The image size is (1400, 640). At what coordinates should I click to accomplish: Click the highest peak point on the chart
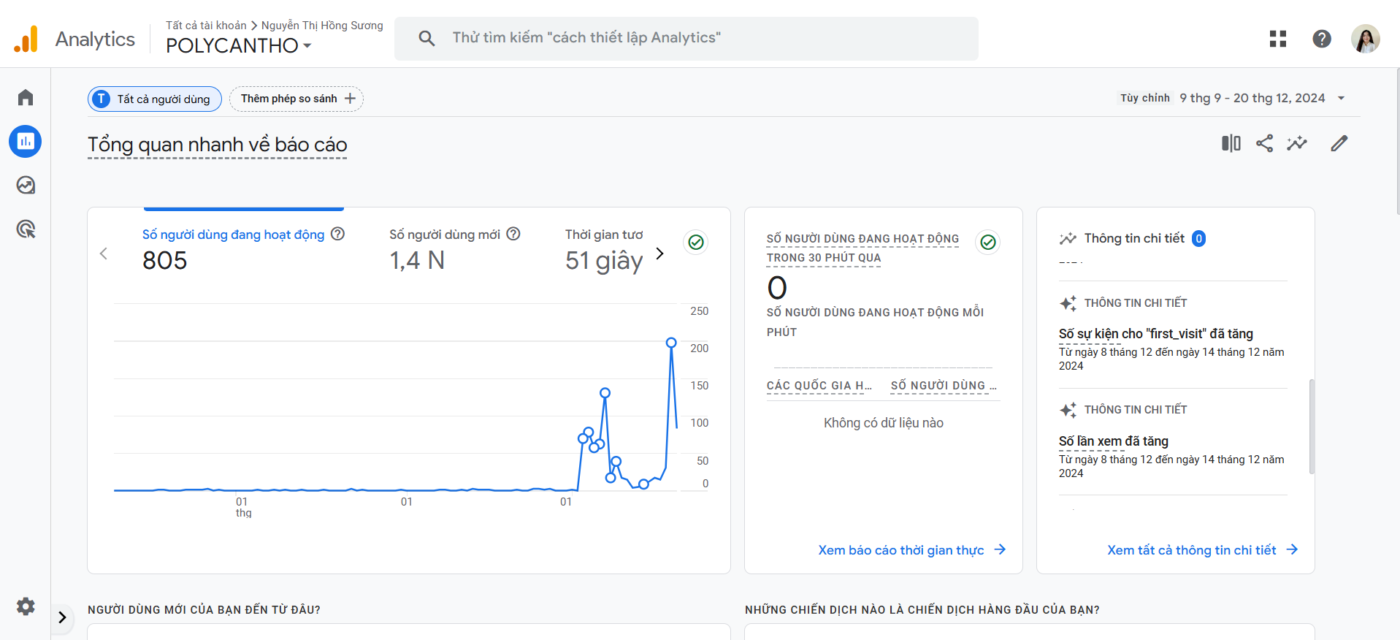click(671, 343)
